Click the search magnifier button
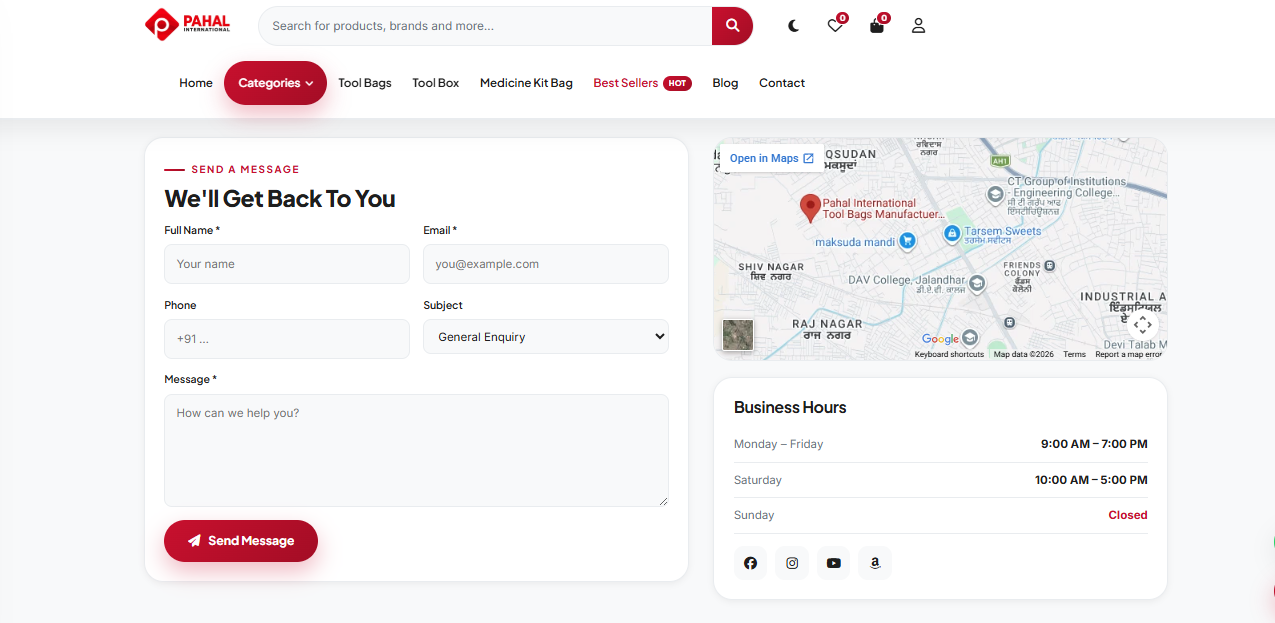 (732, 26)
